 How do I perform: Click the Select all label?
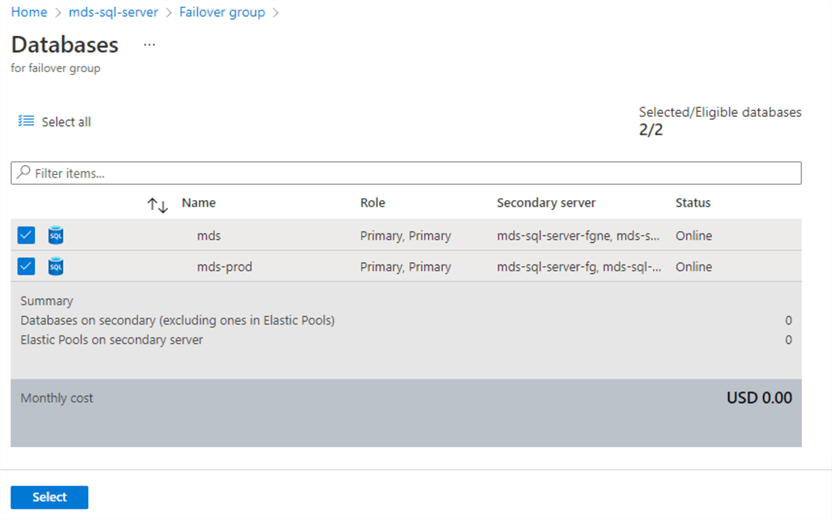click(x=66, y=122)
